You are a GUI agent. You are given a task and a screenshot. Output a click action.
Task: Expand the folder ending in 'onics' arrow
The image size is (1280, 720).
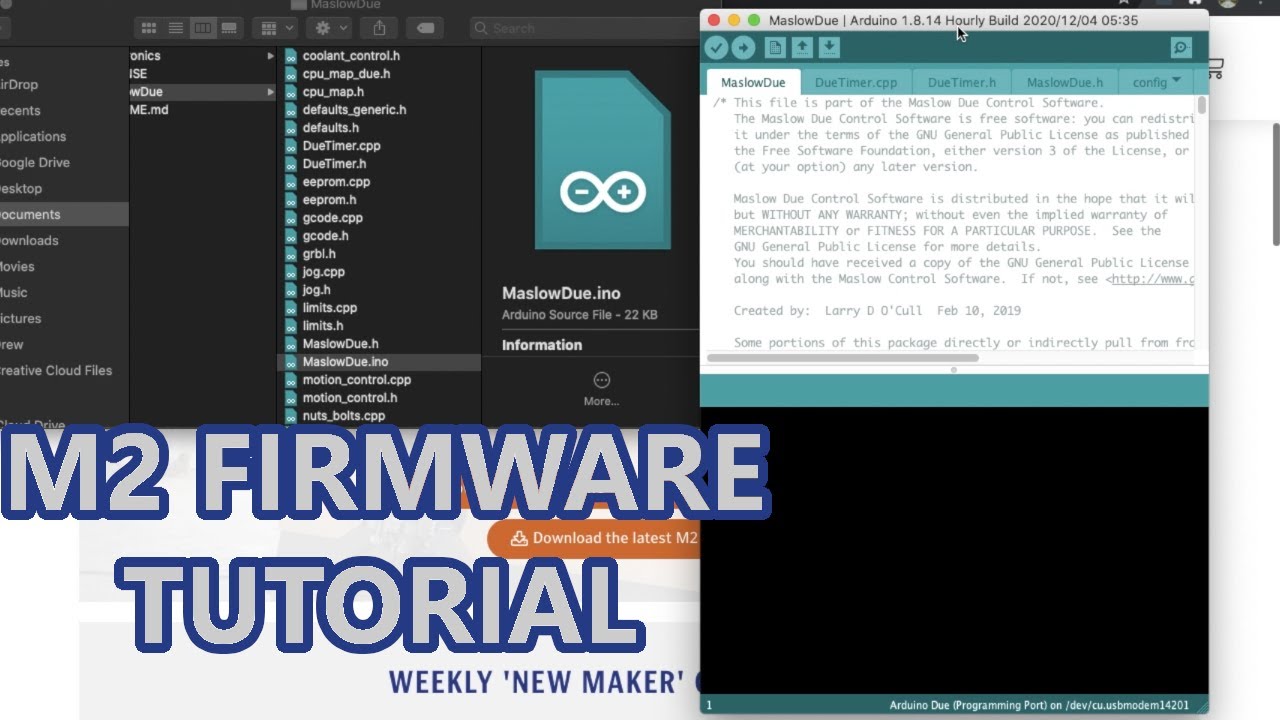270,56
